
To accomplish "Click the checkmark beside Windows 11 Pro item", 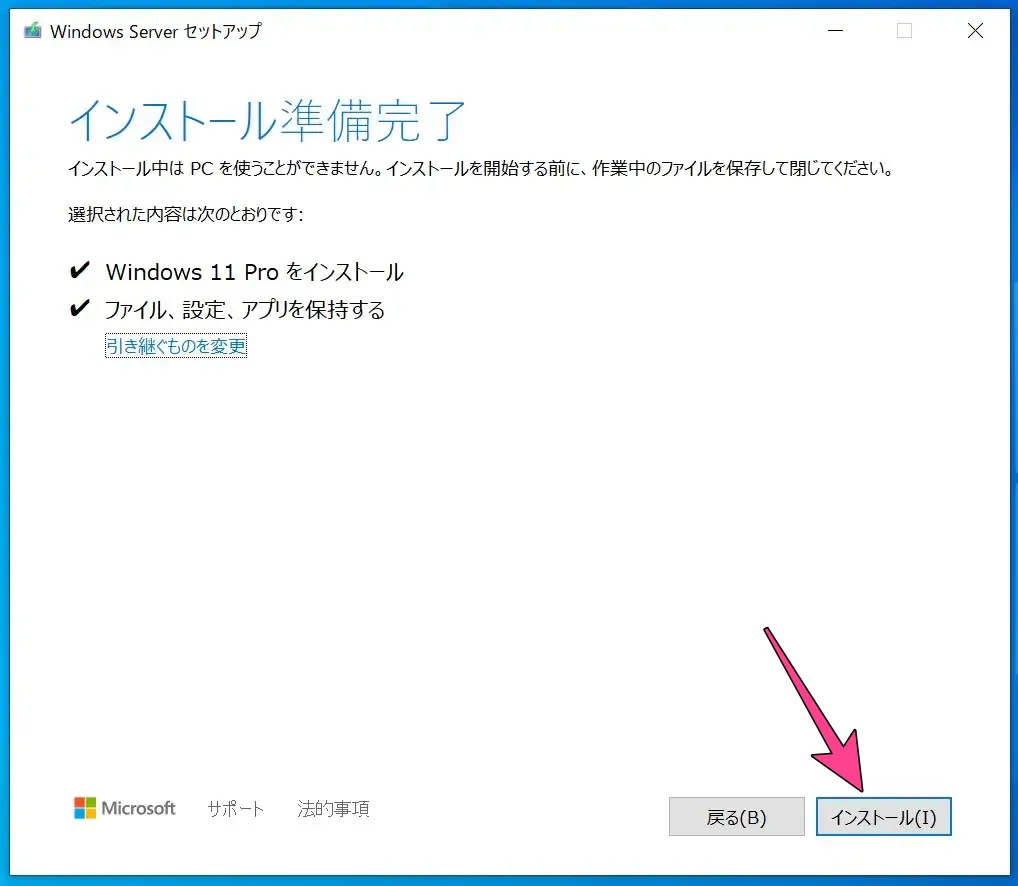I will pyautogui.click(x=82, y=268).
